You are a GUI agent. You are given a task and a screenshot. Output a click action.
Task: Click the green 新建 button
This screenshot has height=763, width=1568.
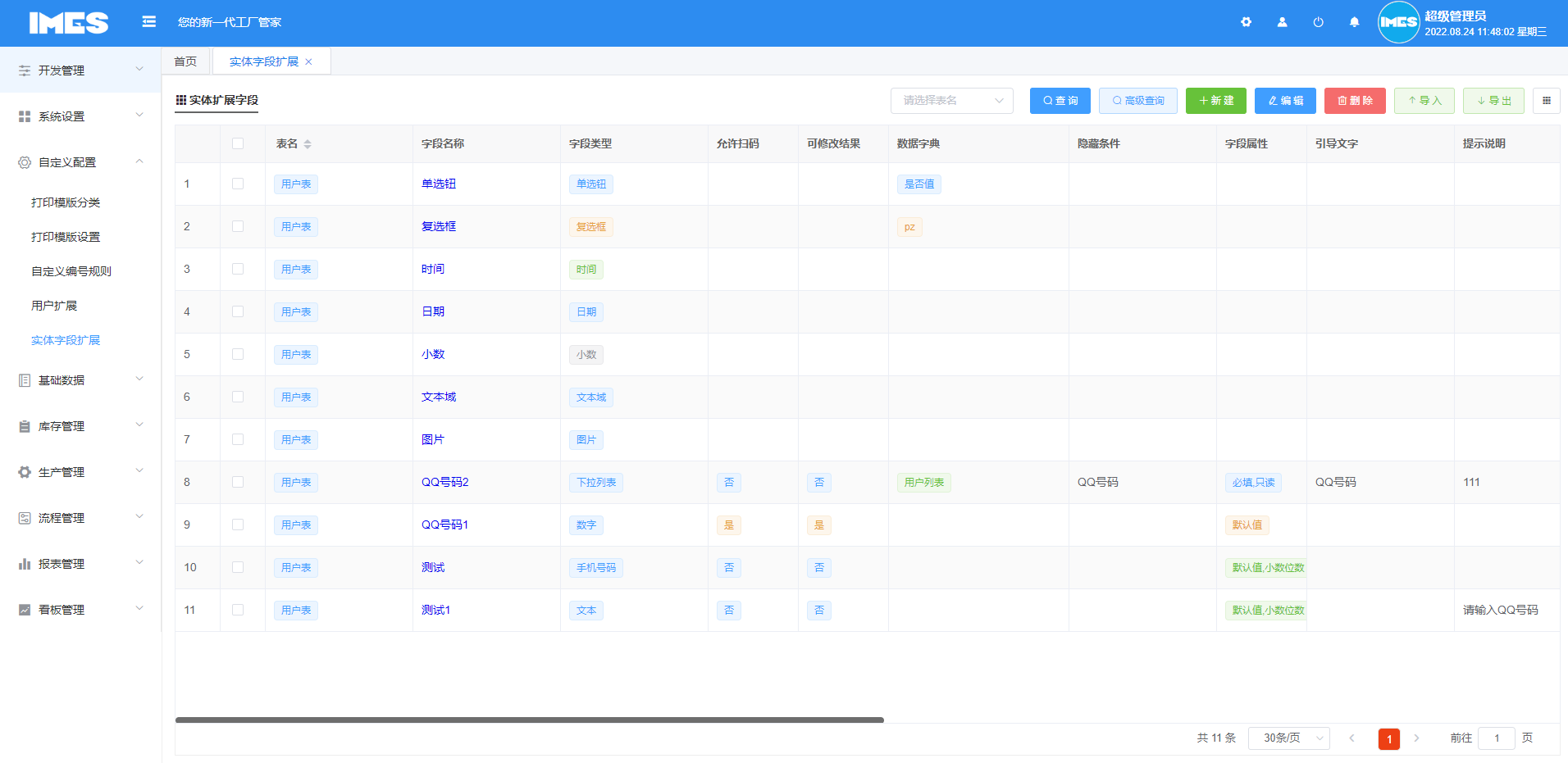[1216, 101]
